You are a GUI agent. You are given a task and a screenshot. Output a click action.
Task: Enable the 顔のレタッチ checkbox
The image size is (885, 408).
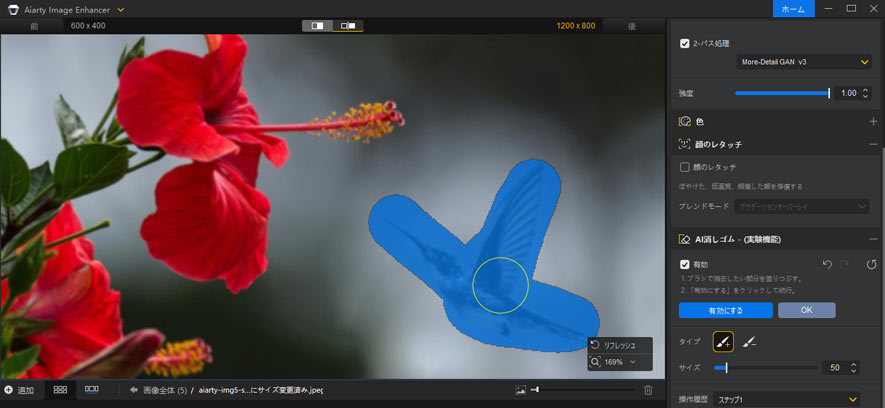tap(685, 167)
